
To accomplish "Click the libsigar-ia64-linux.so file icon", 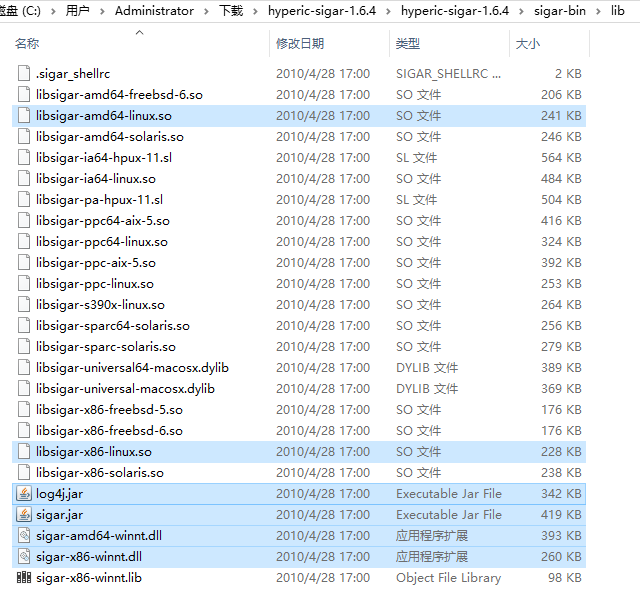I will click(x=24, y=178).
